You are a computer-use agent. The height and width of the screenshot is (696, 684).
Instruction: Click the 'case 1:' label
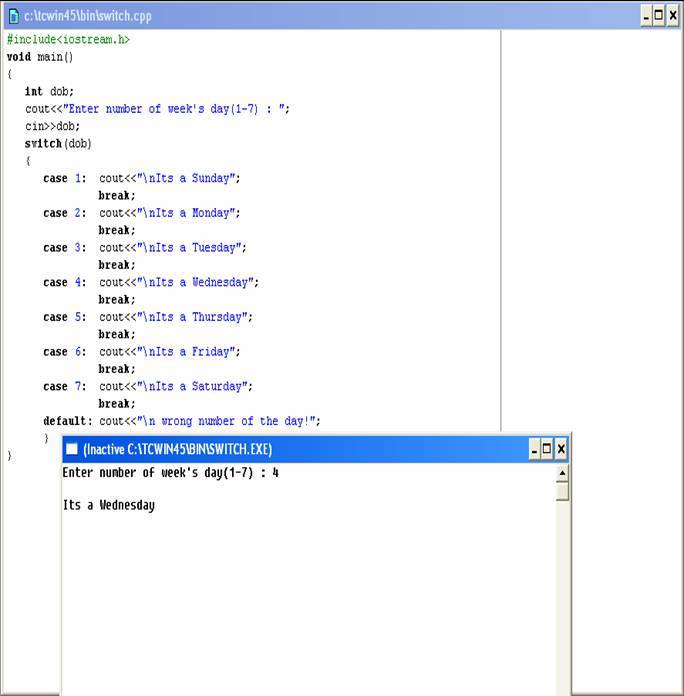[x=65, y=178]
